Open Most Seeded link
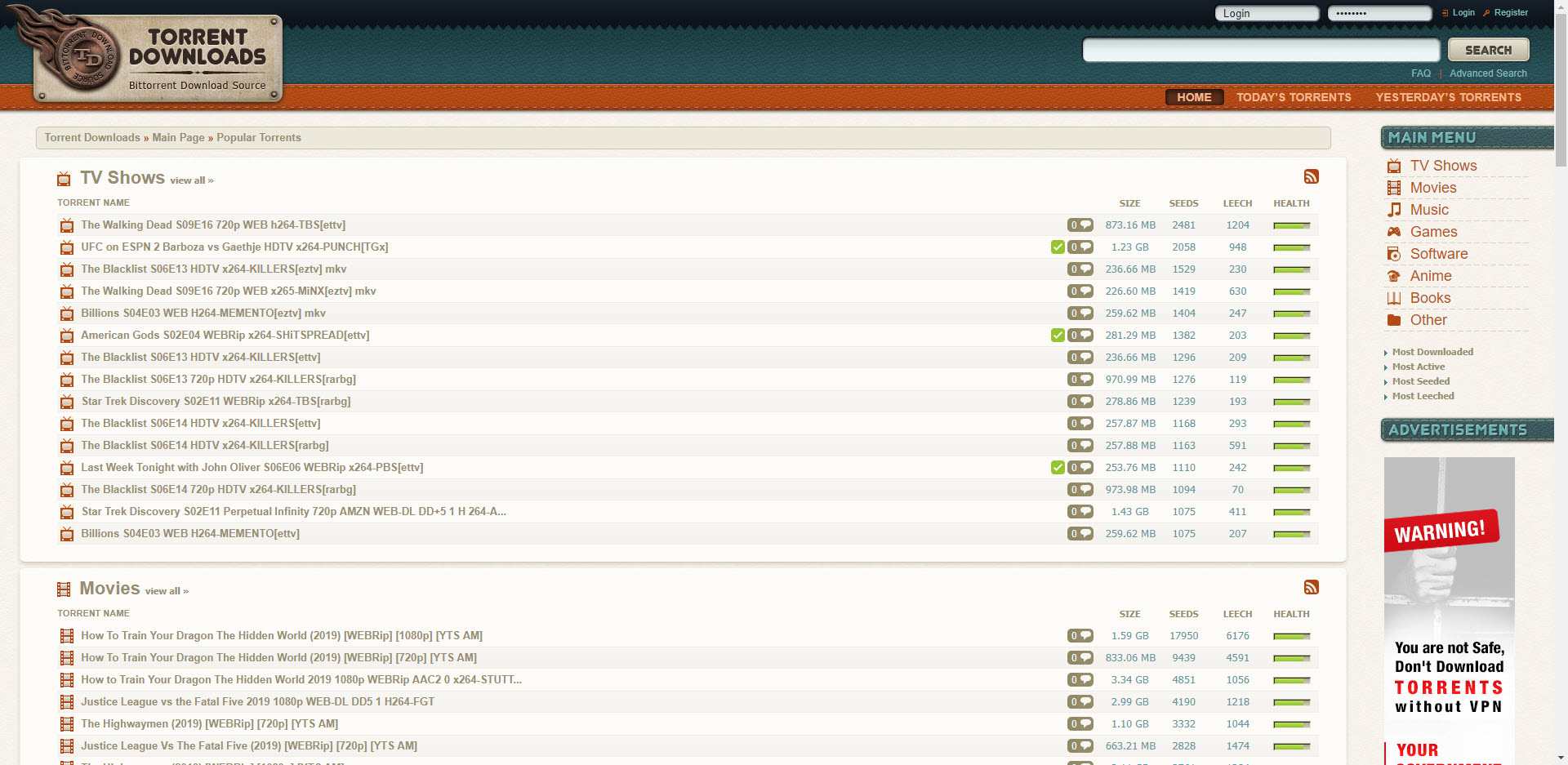Image resolution: width=1568 pixels, height=765 pixels. pos(1421,381)
